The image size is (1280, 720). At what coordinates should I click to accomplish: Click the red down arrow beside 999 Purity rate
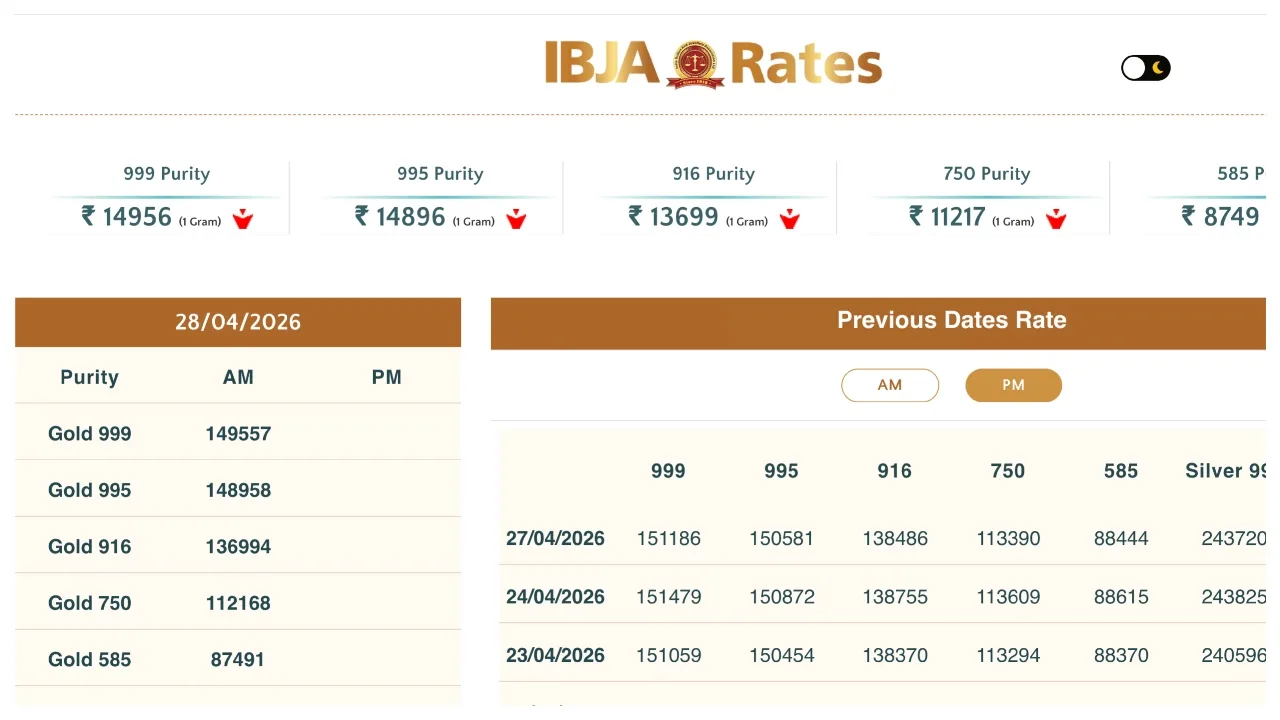(x=243, y=219)
